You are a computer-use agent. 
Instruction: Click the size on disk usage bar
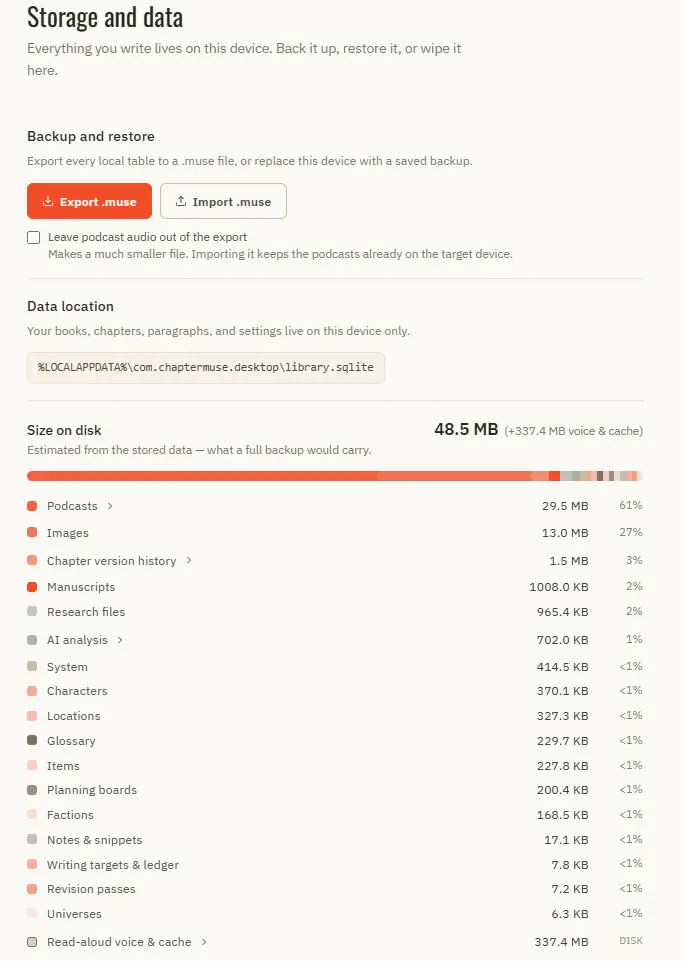(x=335, y=476)
